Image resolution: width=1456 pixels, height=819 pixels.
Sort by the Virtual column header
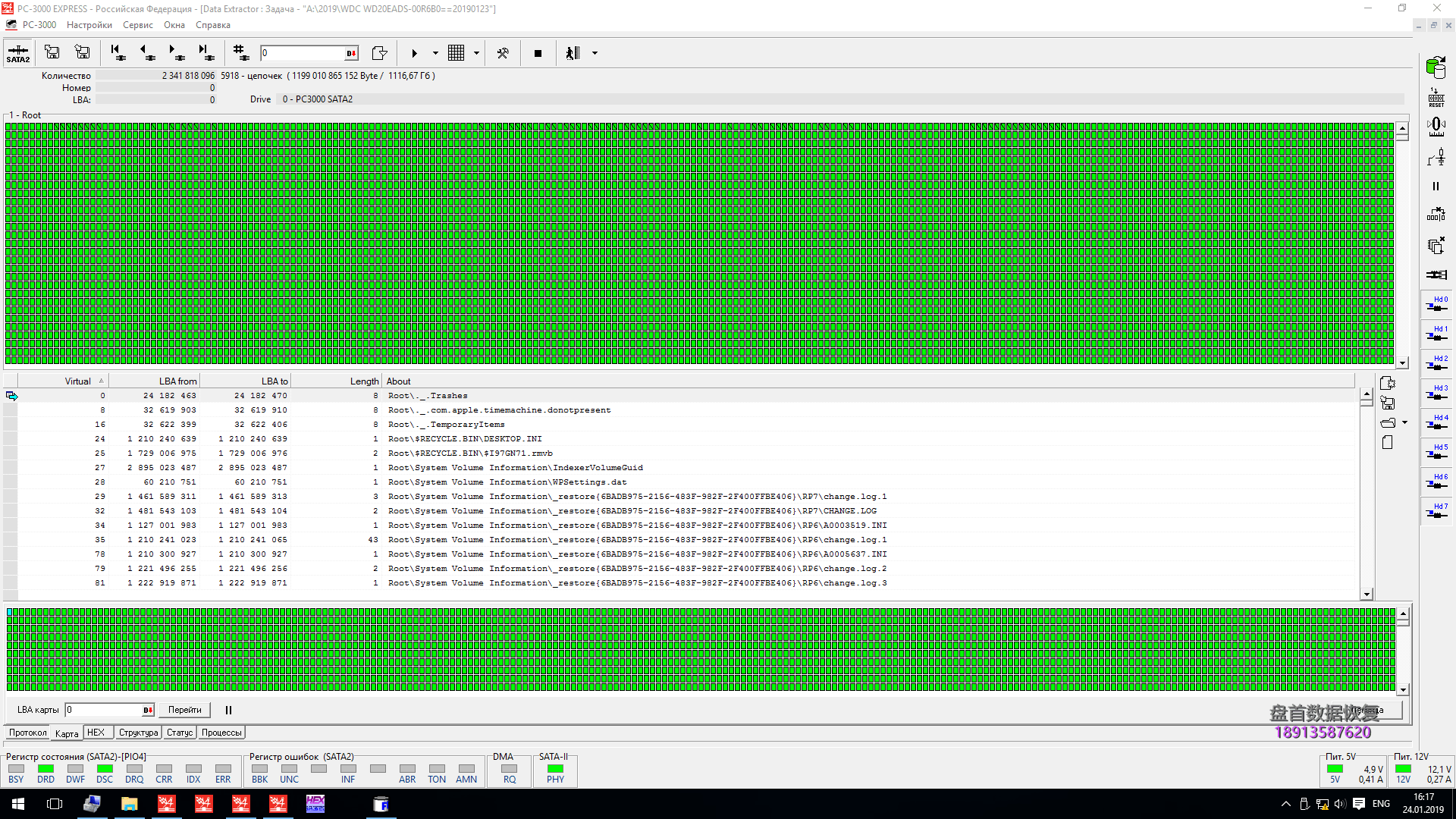pos(63,381)
